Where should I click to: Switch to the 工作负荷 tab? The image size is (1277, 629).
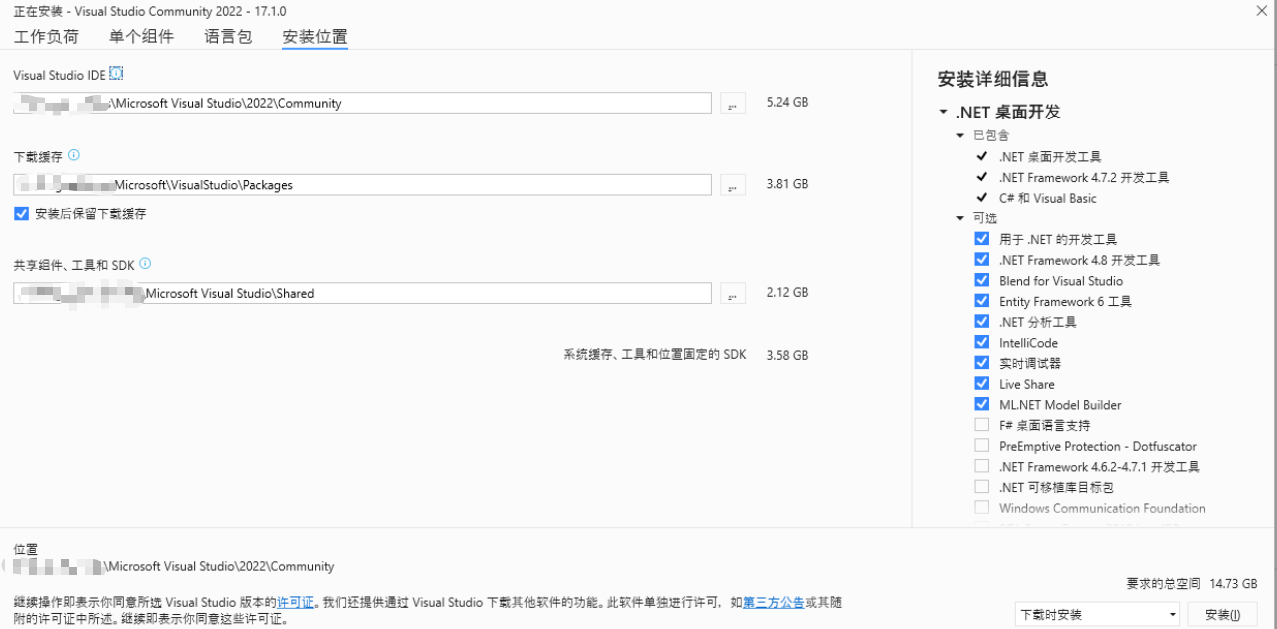pyautogui.click(x=46, y=37)
